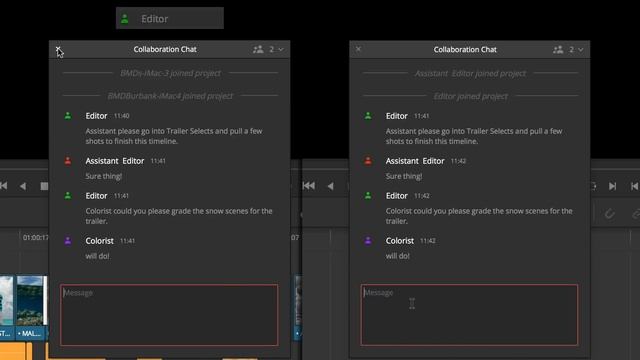The width and height of the screenshot is (640, 360).
Task: Click 'Assistant Editor joined project' notice in right chat
Action: (x=470, y=73)
